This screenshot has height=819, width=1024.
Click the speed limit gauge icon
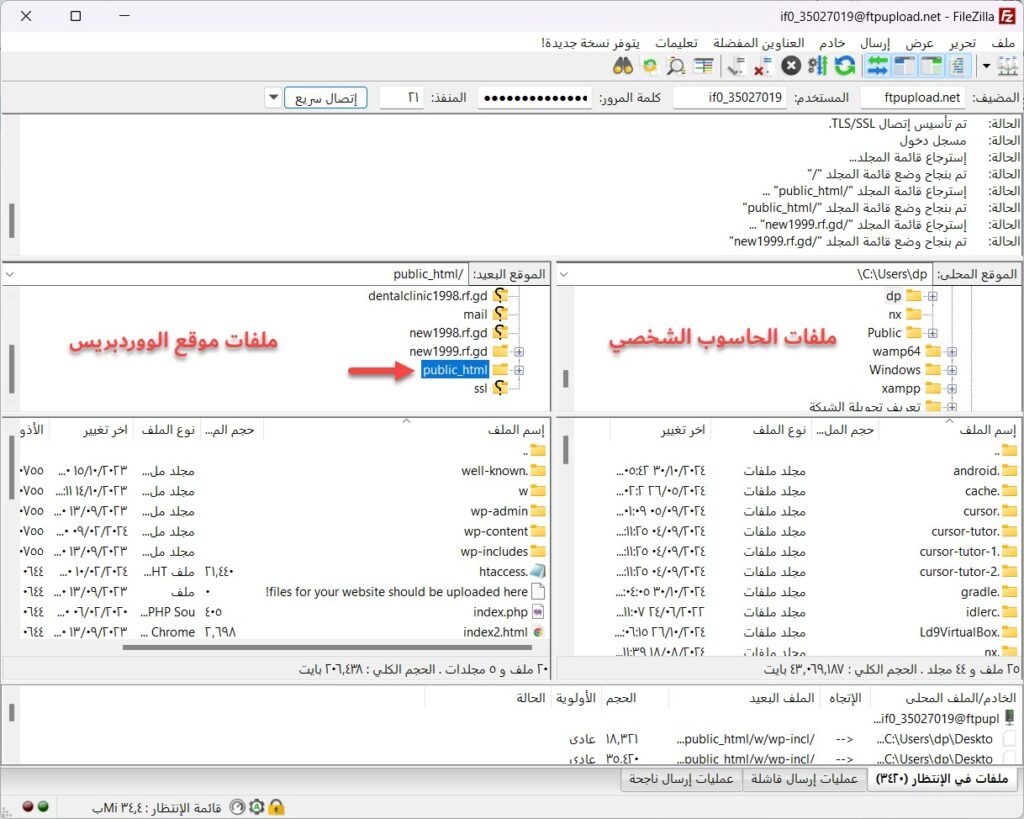pyautogui.click(x=238, y=807)
